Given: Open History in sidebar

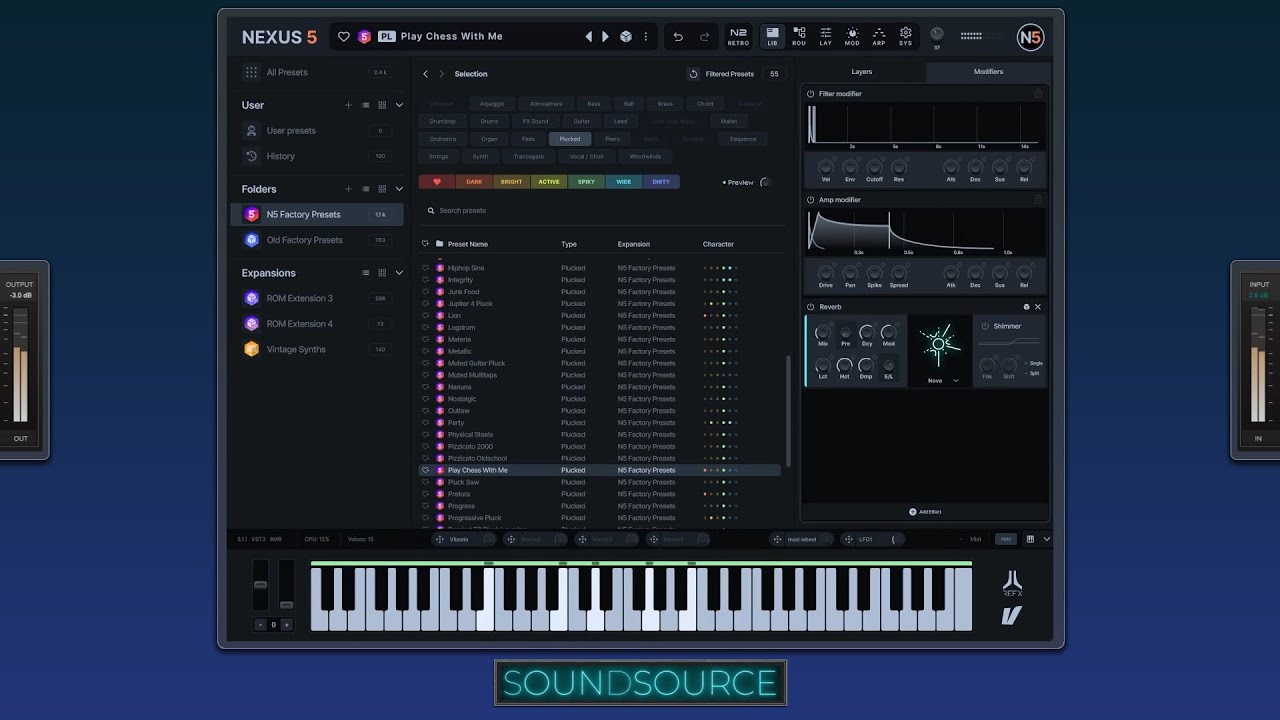Looking at the screenshot, I should click(x=318, y=156).
